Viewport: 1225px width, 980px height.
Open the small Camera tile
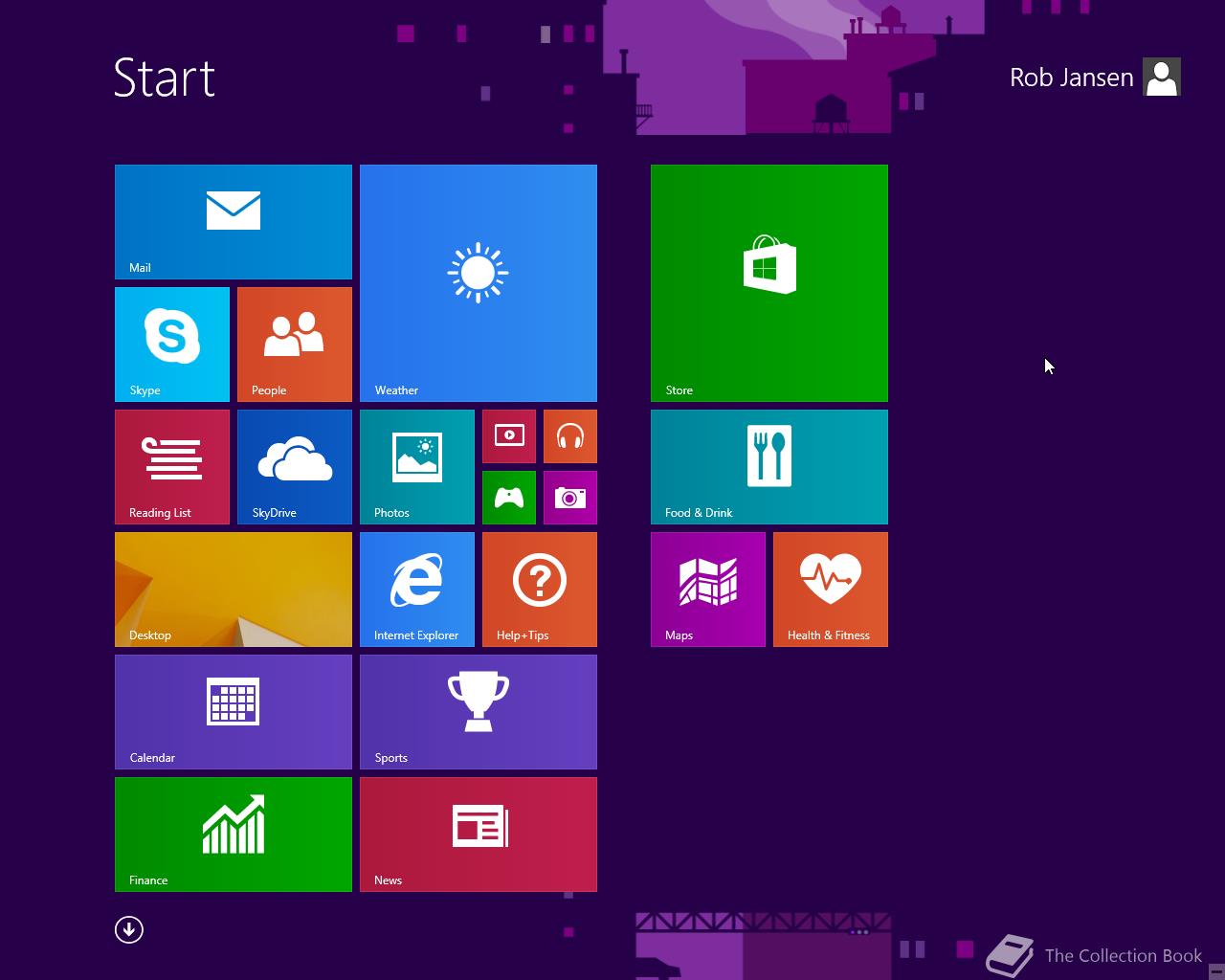570,498
